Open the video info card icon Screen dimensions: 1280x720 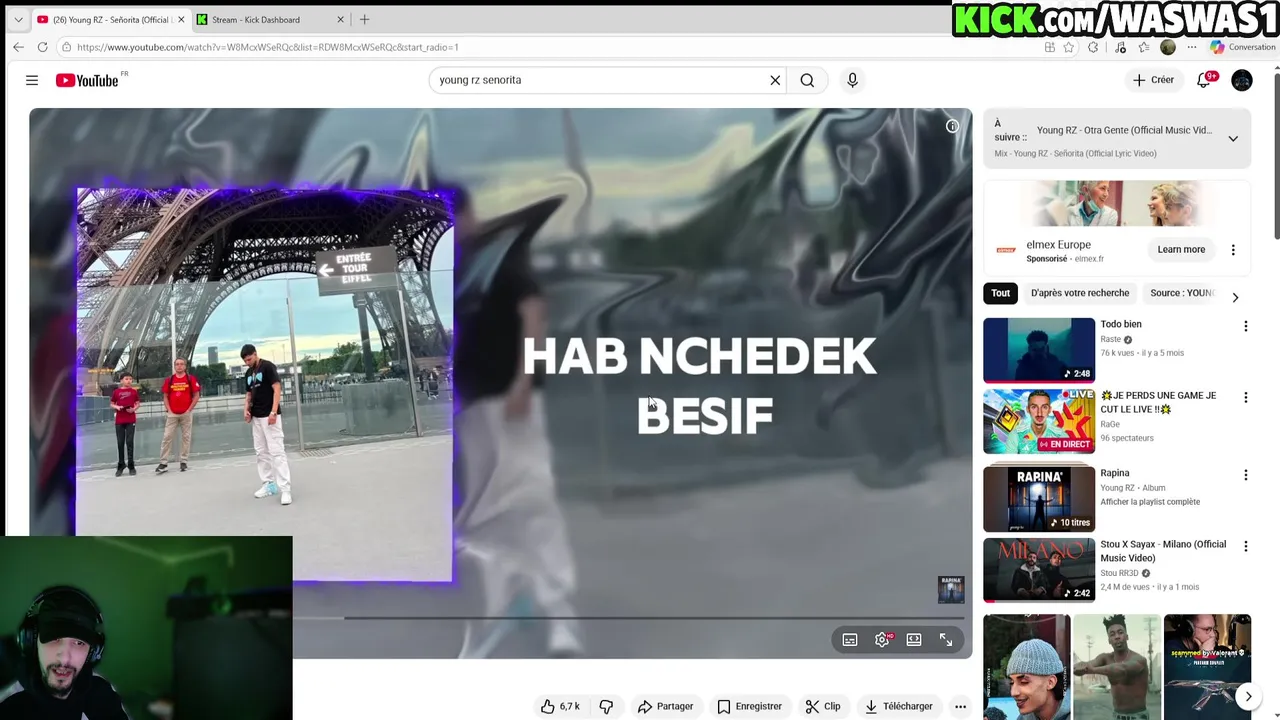click(952, 126)
